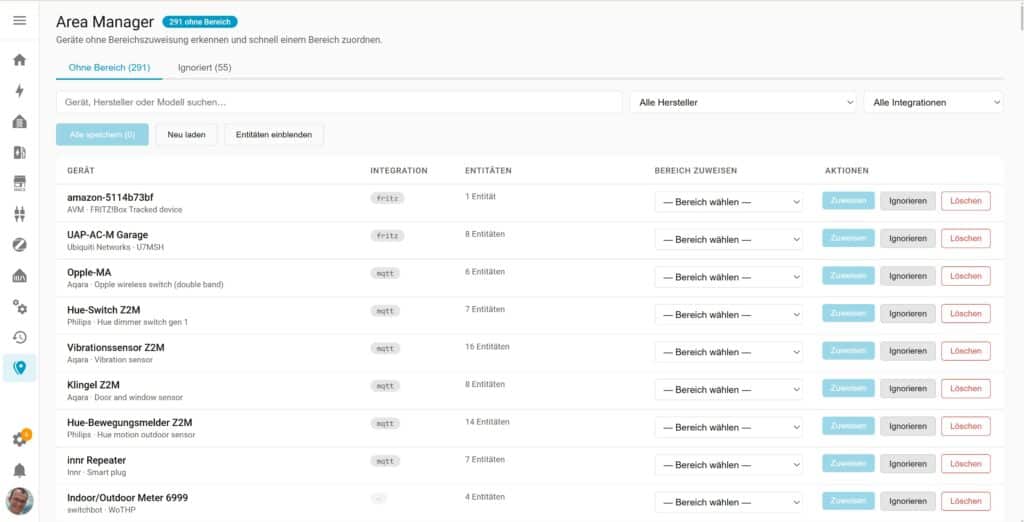Click the 291 ohne Bereich badge

pyautogui.click(x=200, y=22)
